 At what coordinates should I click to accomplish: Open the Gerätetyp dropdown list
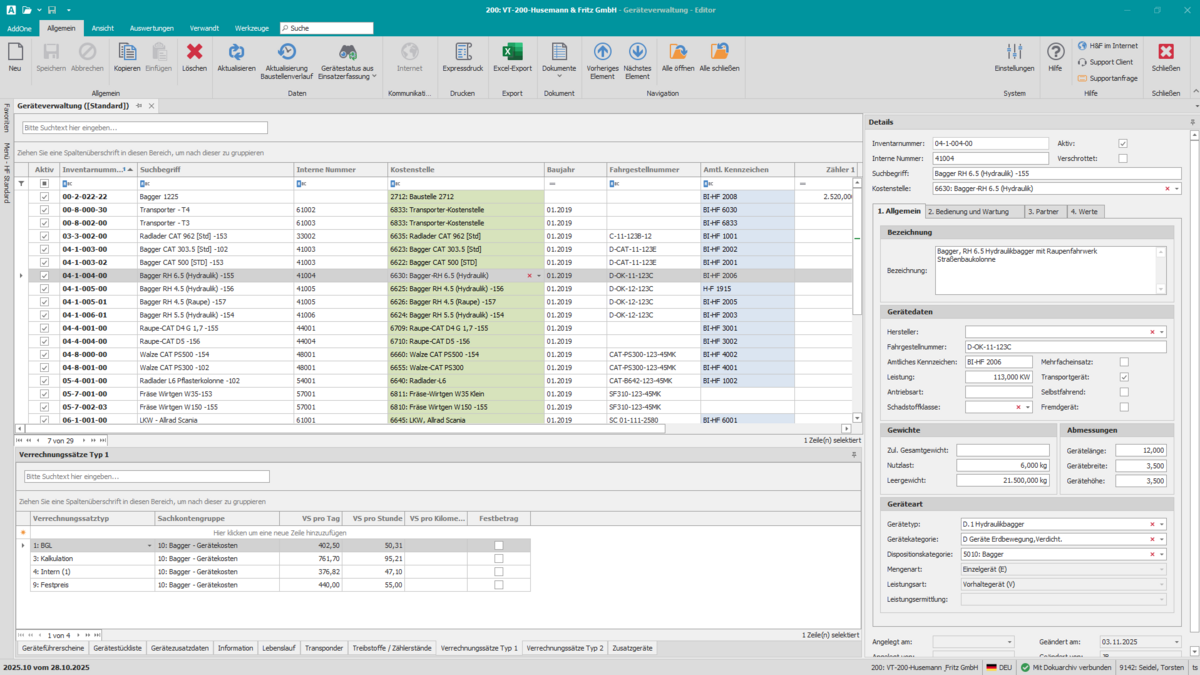1162,524
